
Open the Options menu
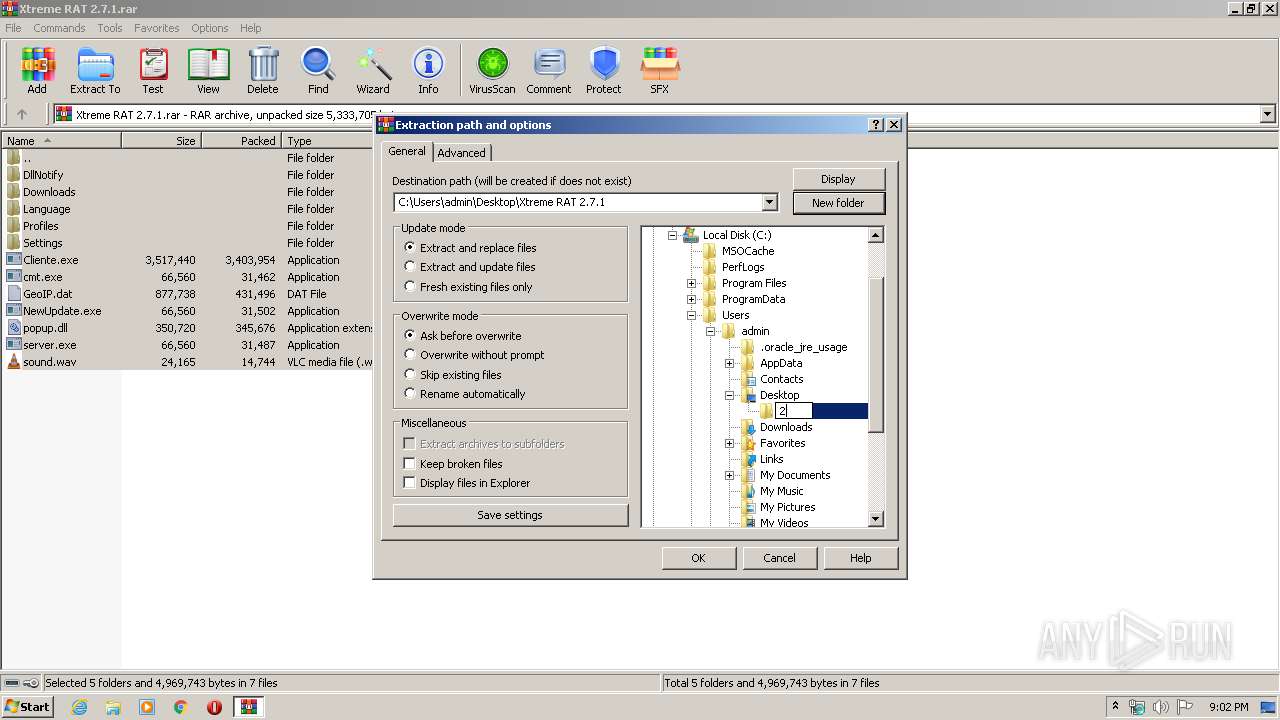point(210,28)
